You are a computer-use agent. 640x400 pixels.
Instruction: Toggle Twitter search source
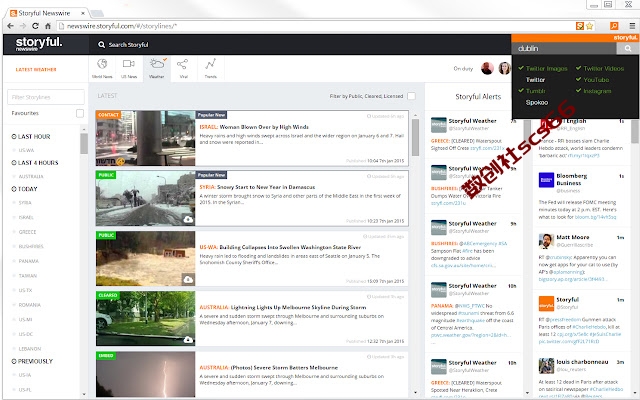[x=535, y=80]
